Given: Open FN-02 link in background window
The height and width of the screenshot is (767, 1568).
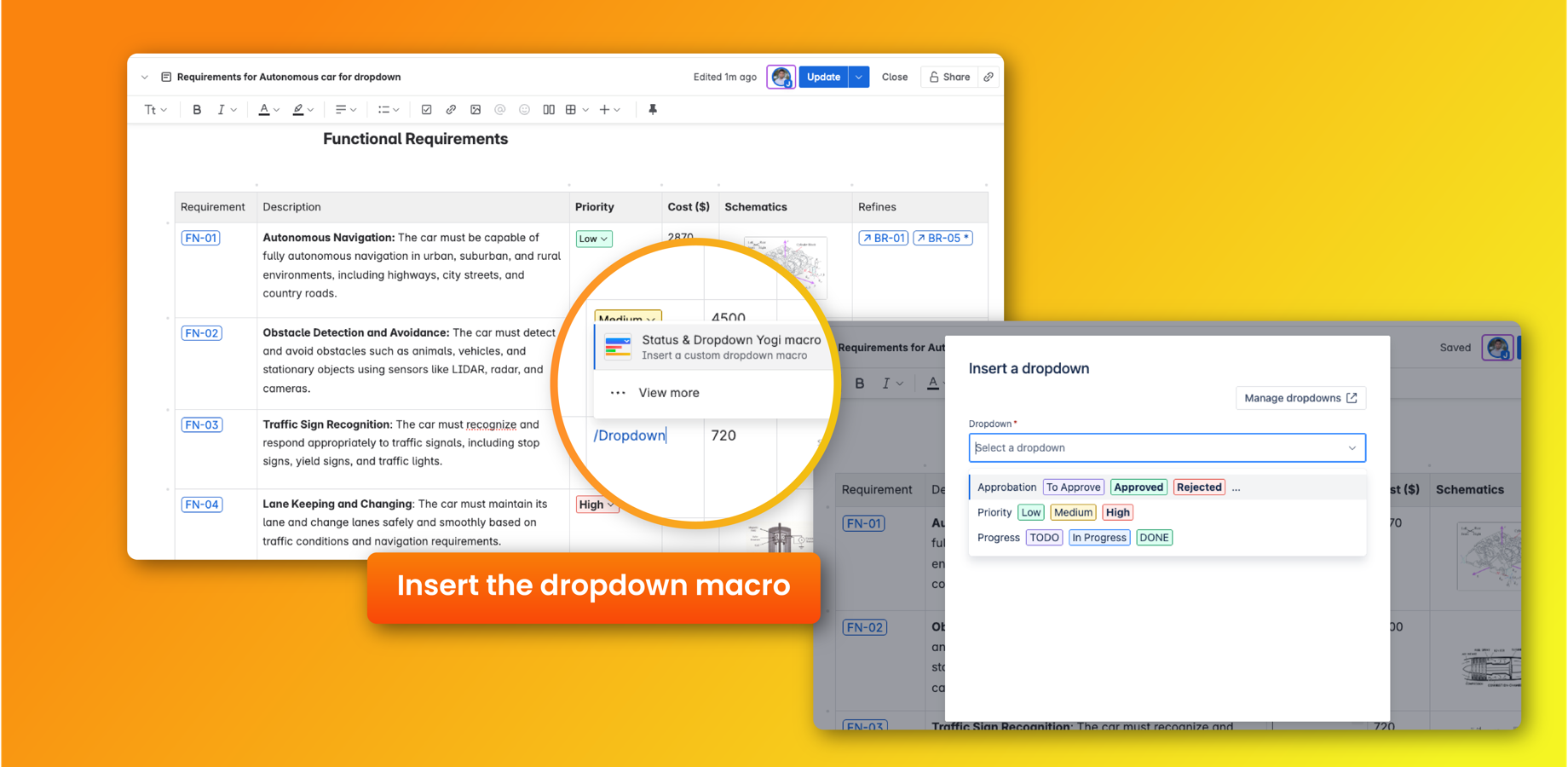Looking at the screenshot, I should coord(865,627).
